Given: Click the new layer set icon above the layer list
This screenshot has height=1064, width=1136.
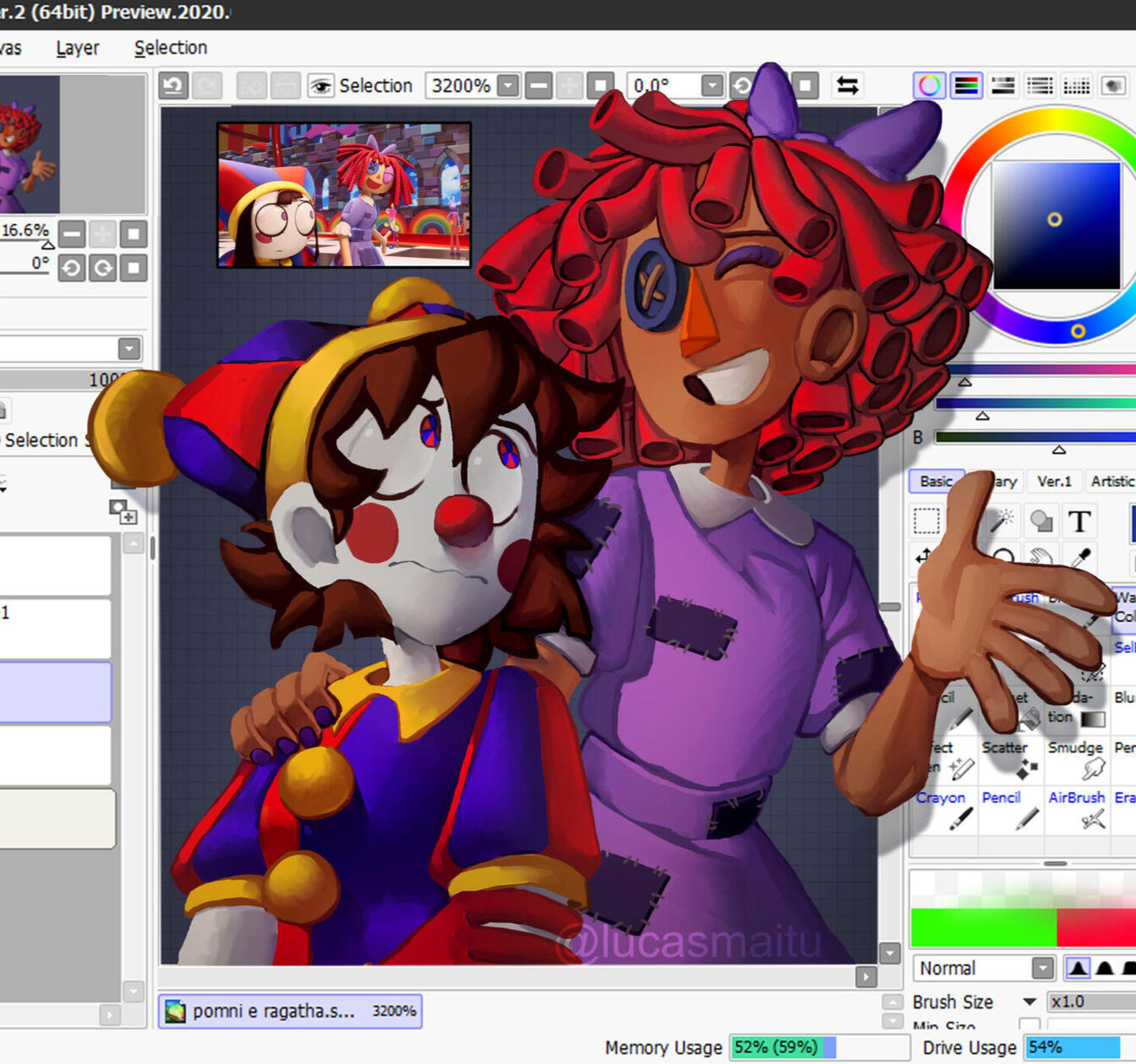Looking at the screenshot, I should [x=123, y=511].
